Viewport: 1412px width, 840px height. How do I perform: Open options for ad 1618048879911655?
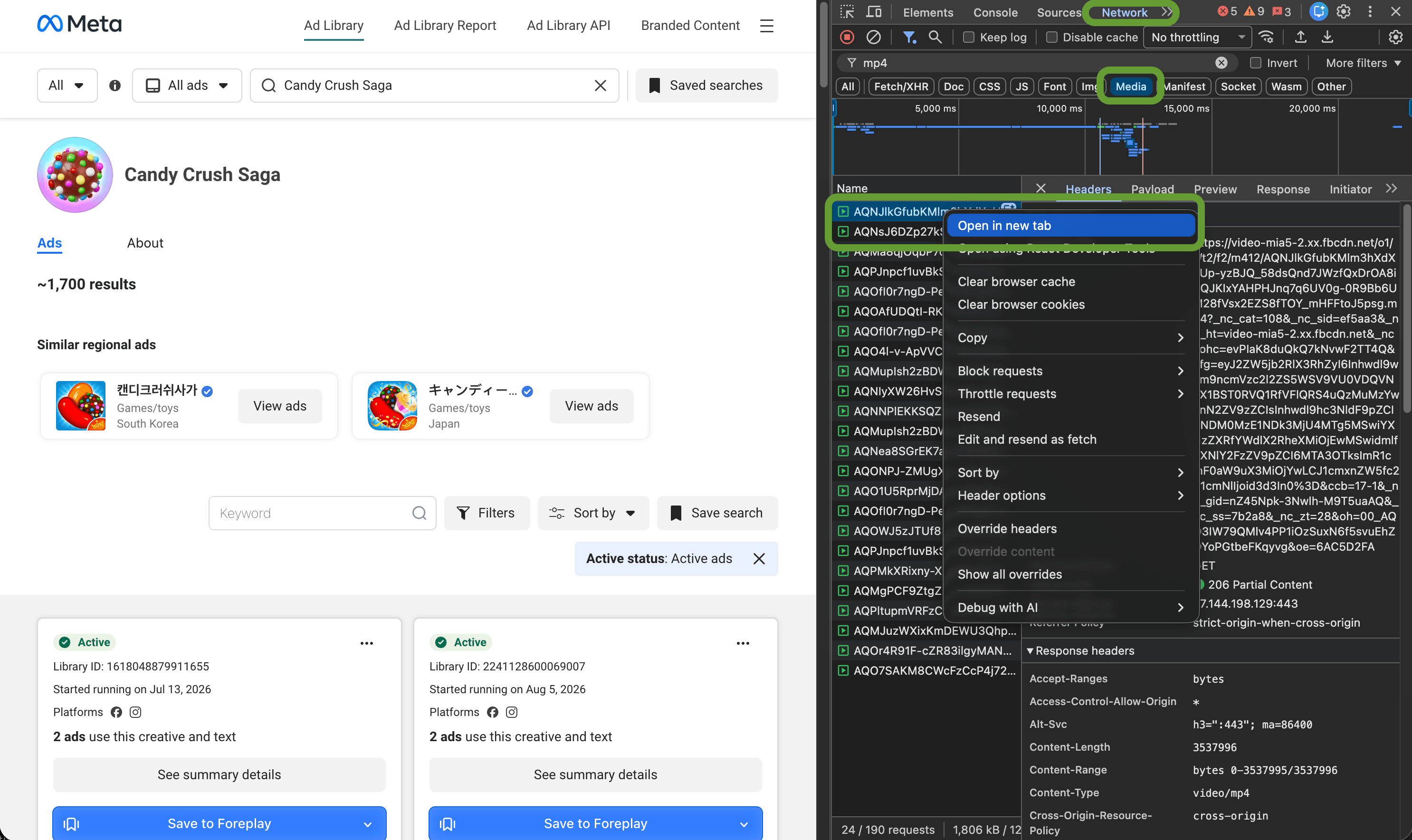pos(367,643)
